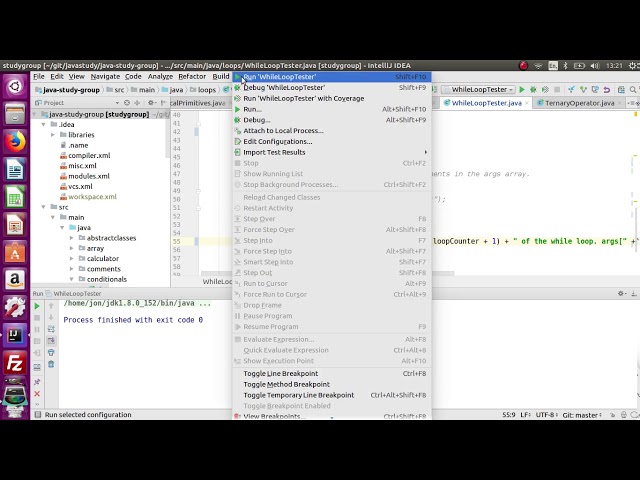Click the Run panel stop square icon
The image size is (640, 480).
coord(37,318)
